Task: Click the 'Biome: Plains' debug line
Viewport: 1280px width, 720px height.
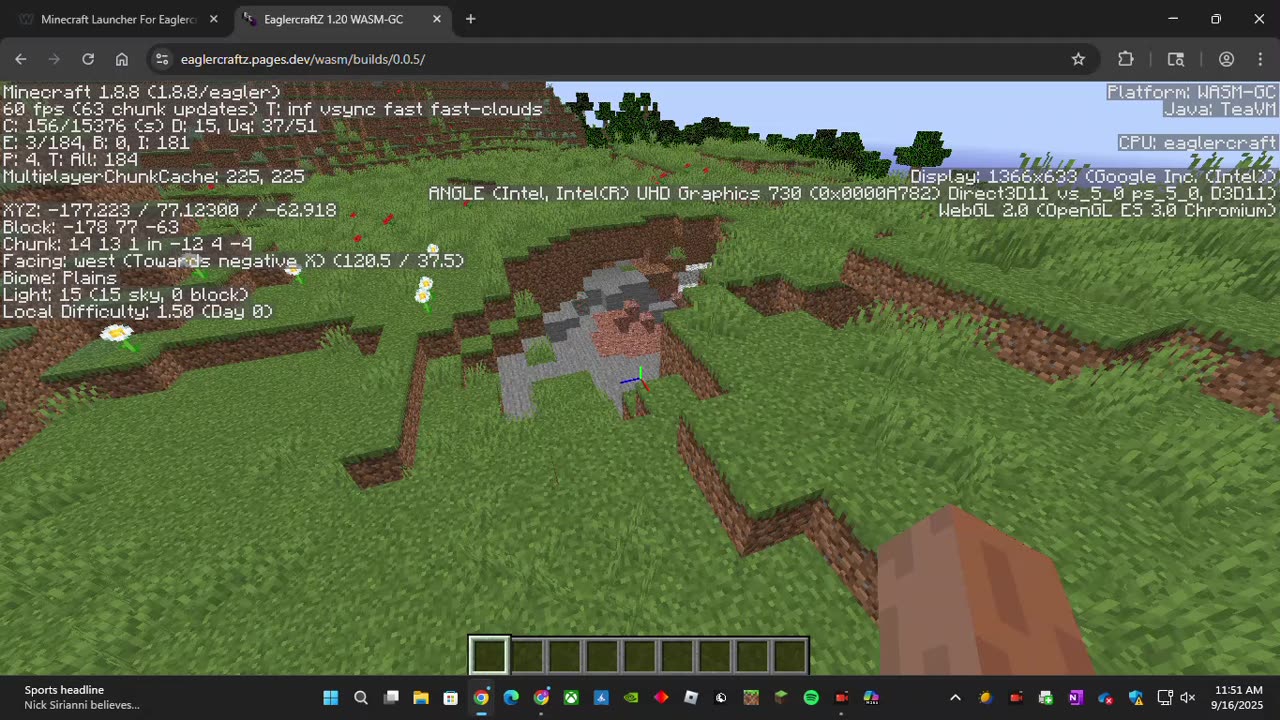Action: click(x=60, y=278)
